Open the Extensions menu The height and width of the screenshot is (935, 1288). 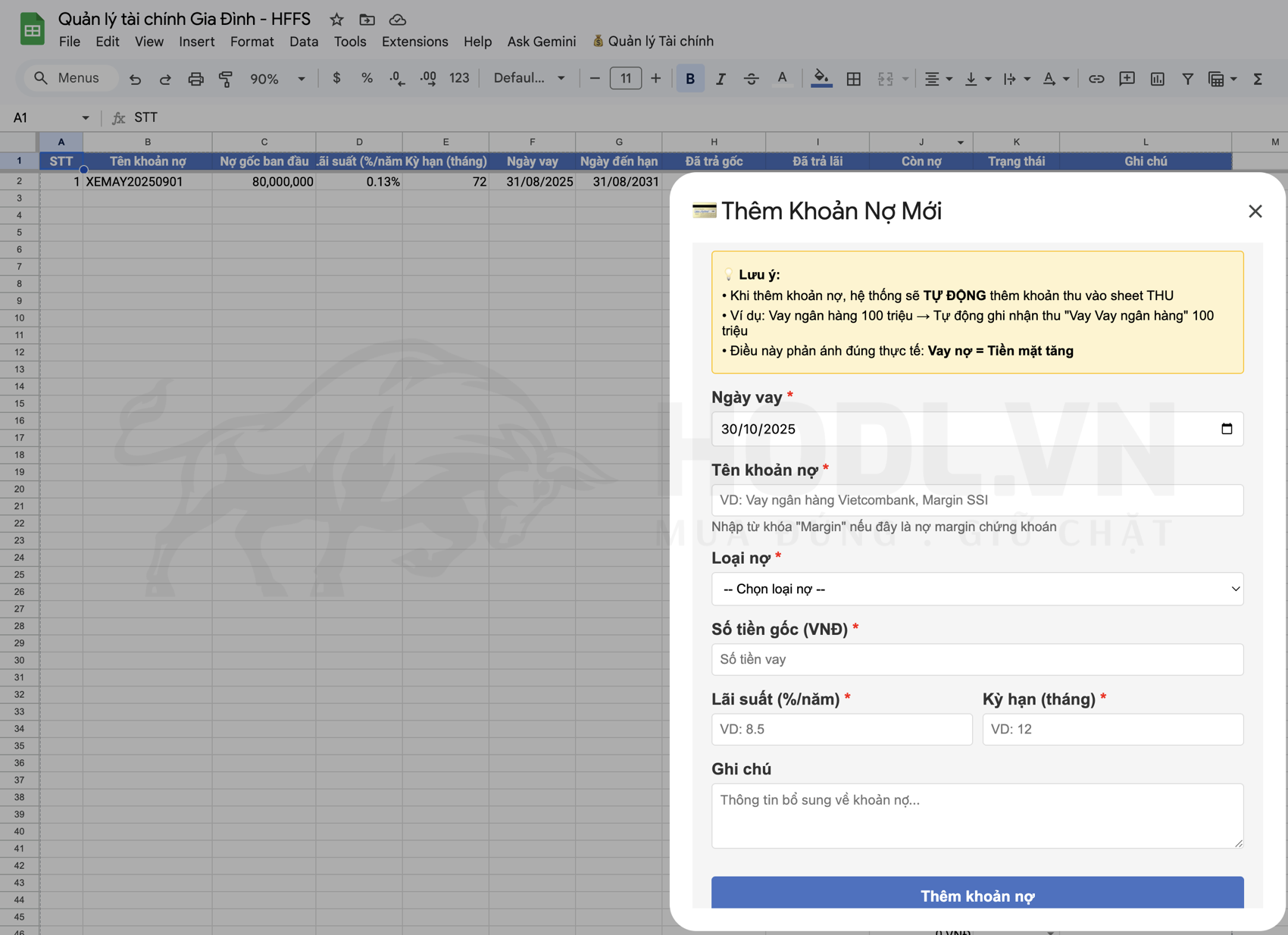click(x=414, y=42)
